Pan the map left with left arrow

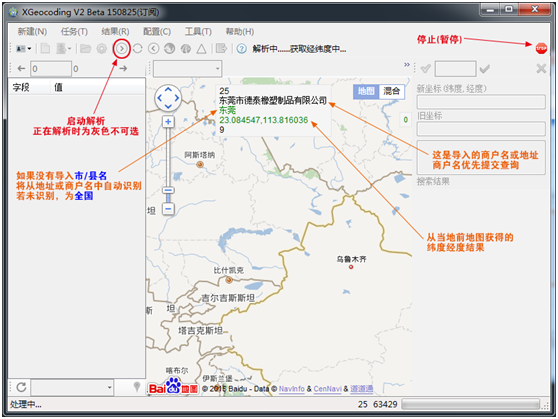[160, 98]
